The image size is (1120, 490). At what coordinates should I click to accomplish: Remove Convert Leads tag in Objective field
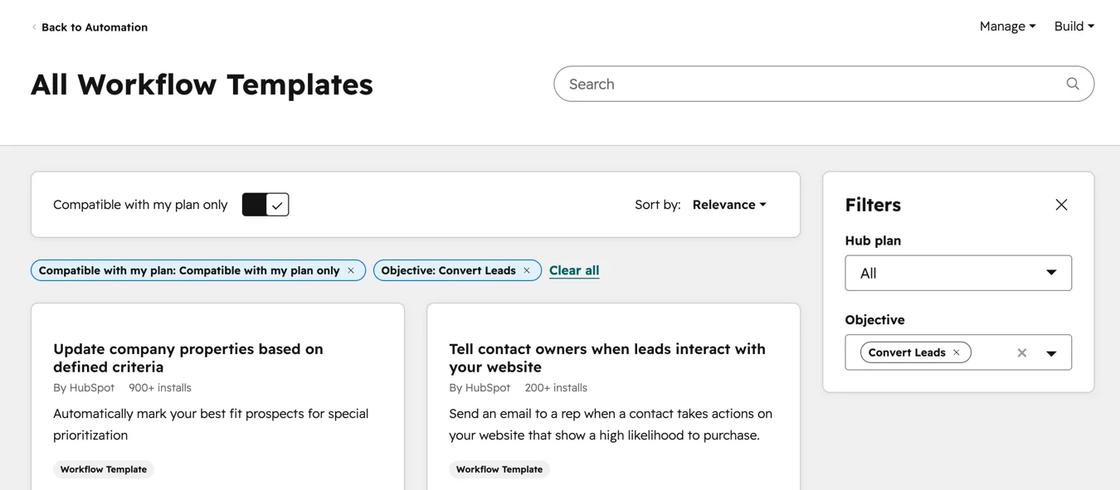pyautogui.click(x=956, y=352)
